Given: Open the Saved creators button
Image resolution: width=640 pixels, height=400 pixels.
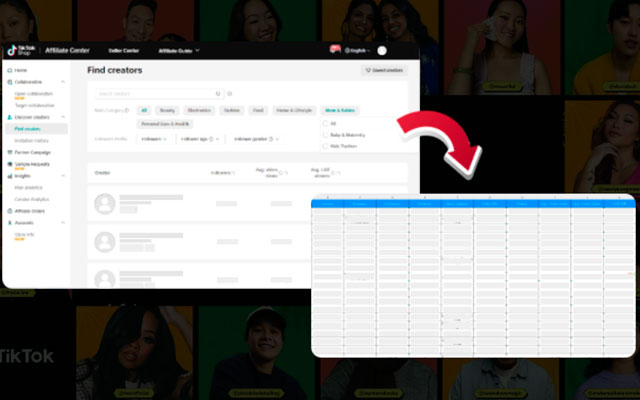Looking at the screenshot, I should [384, 70].
